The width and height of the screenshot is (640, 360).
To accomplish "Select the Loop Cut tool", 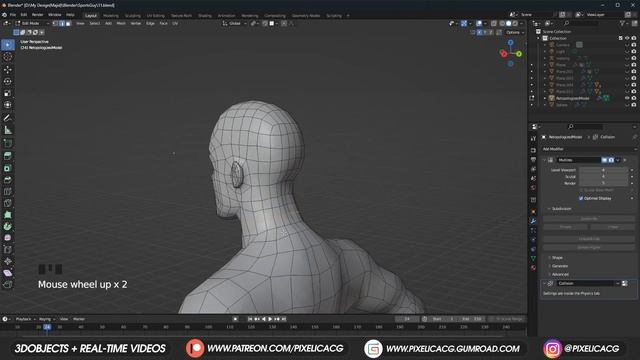I will tap(8, 191).
